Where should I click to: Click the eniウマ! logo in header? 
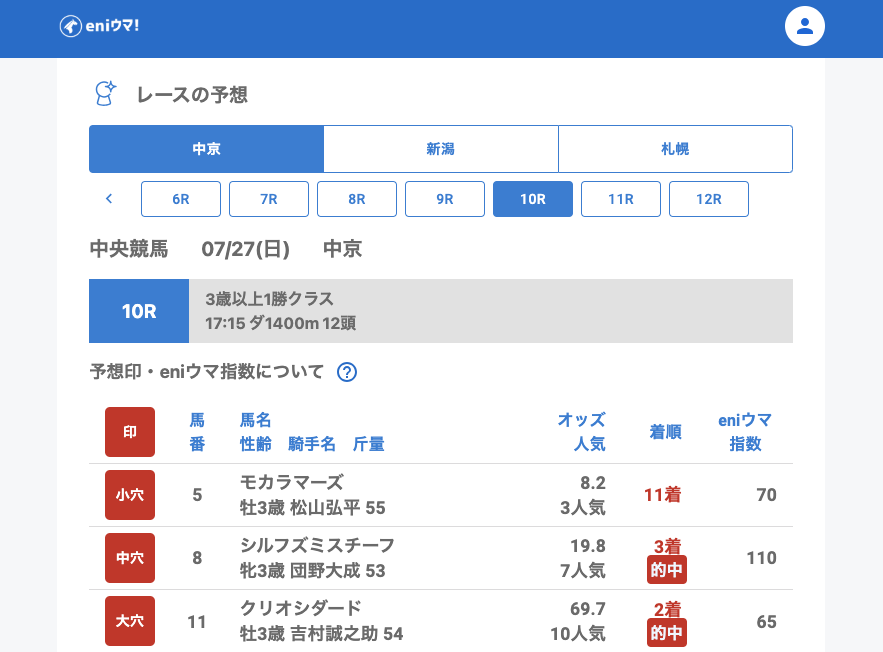[x=99, y=26]
